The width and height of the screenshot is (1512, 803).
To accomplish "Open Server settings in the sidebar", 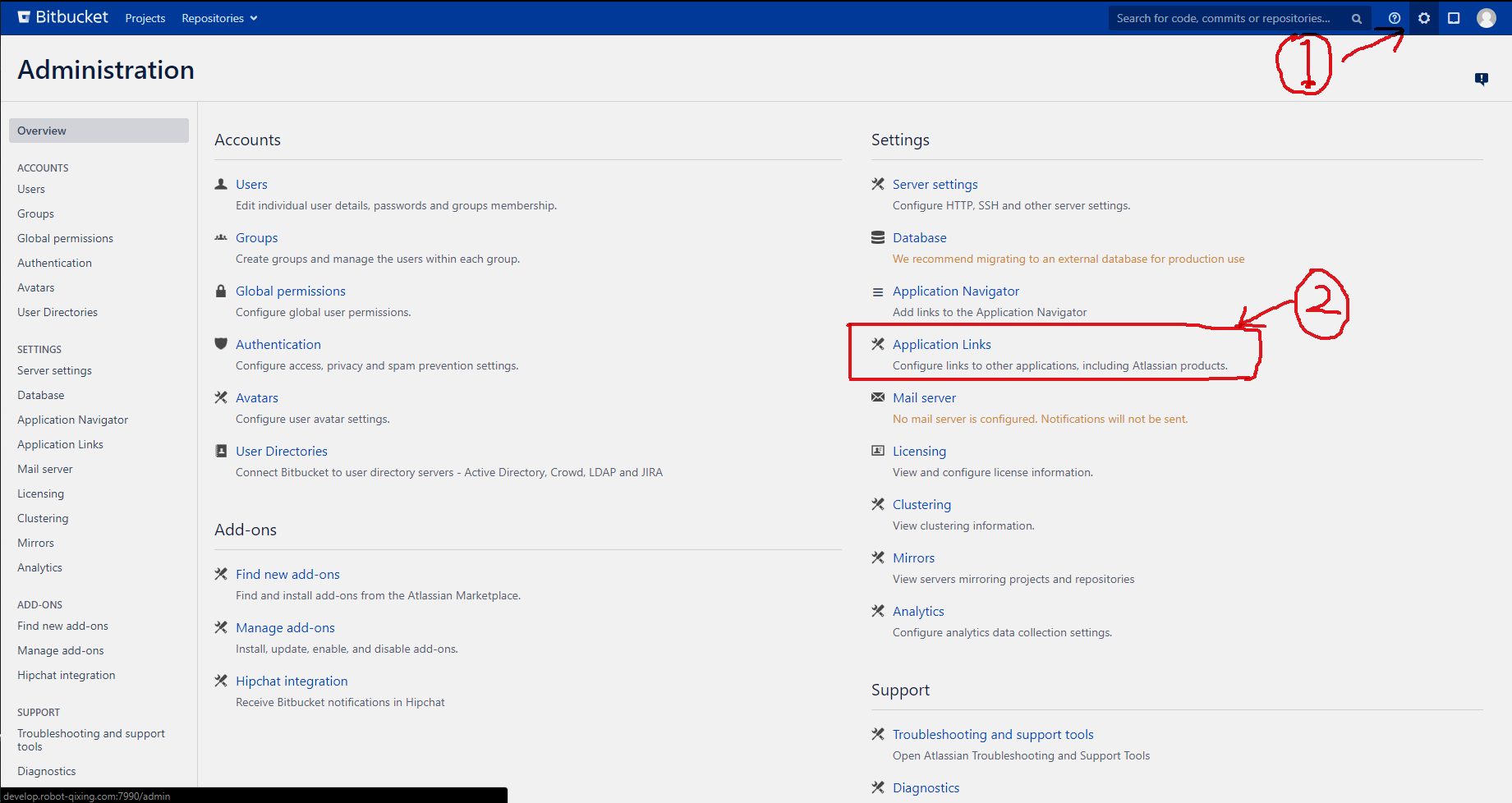I will tap(54, 370).
